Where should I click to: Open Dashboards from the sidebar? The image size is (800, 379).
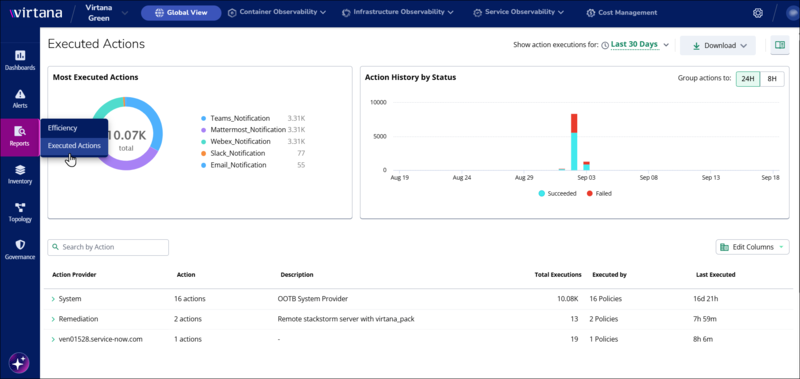pyautogui.click(x=20, y=60)
